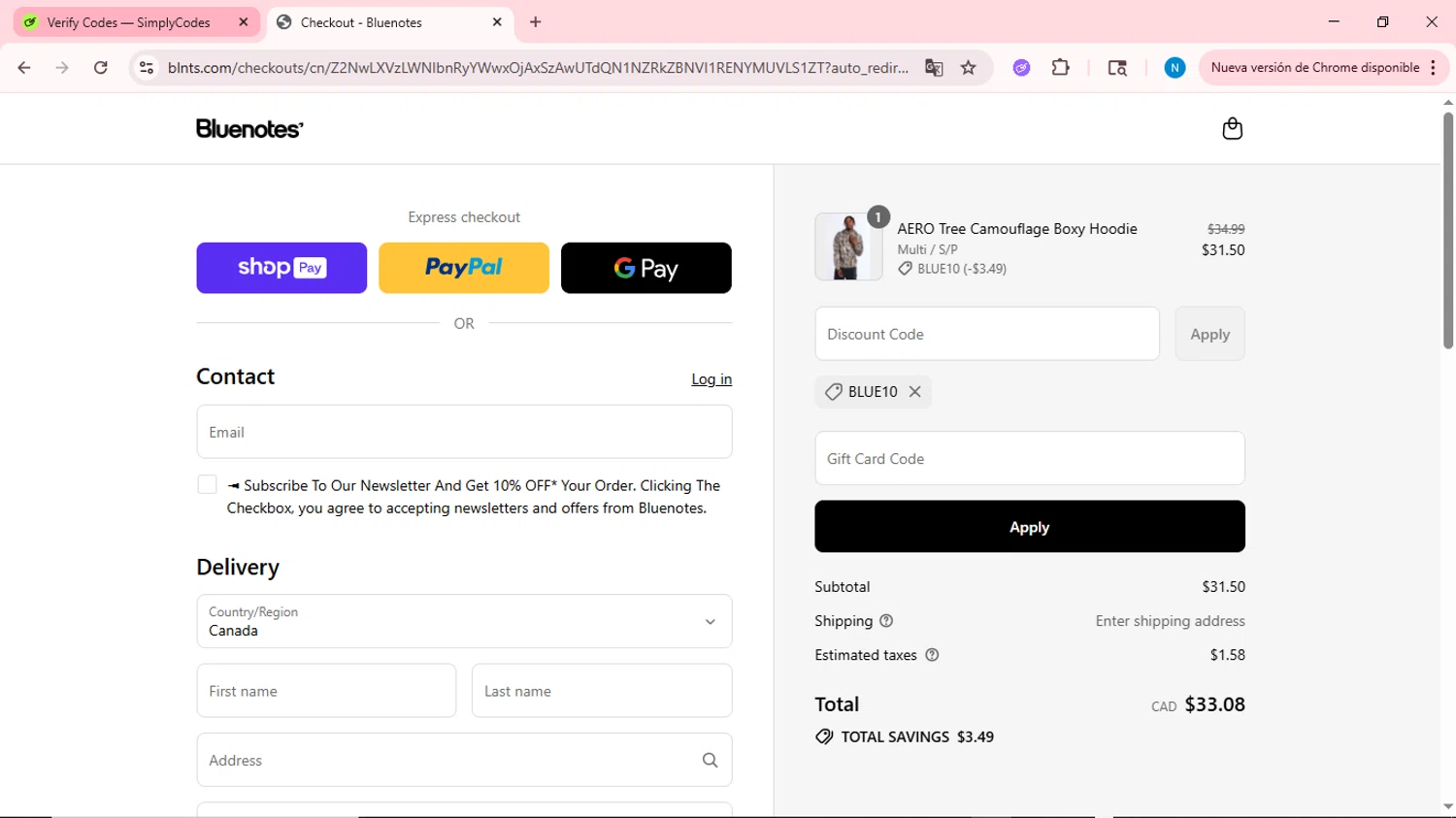
Task: Click the browser address bar URL
Action: pos(538,68)
